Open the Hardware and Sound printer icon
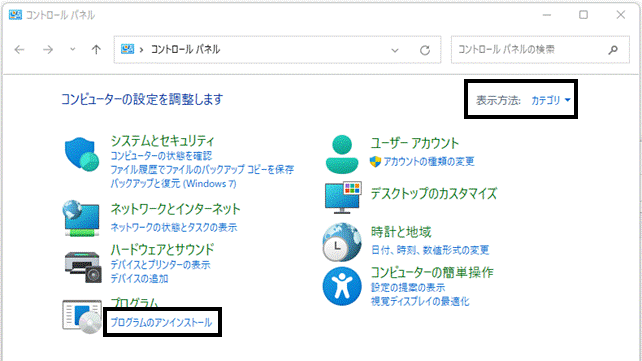 point(83,267)
